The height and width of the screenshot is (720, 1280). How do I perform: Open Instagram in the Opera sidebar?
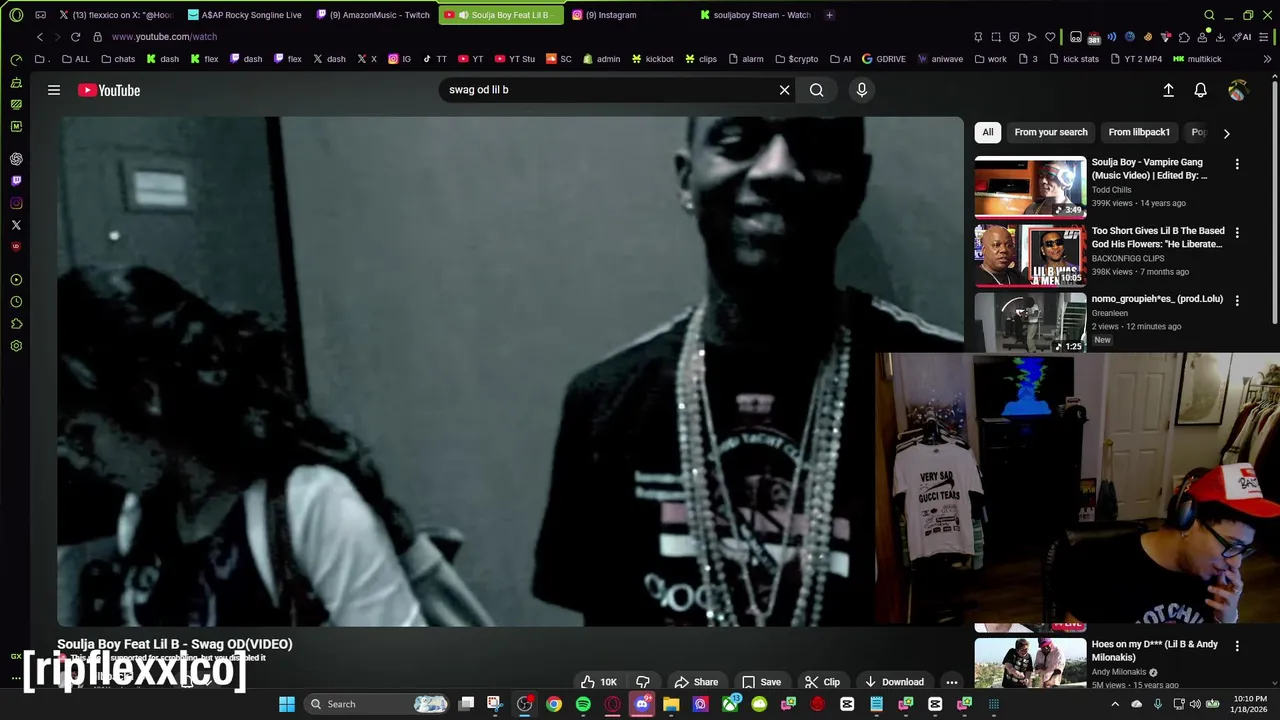pos(16,203)
